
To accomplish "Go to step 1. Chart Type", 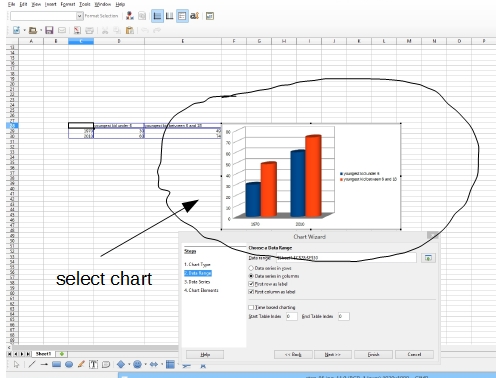I will [197, 264].
